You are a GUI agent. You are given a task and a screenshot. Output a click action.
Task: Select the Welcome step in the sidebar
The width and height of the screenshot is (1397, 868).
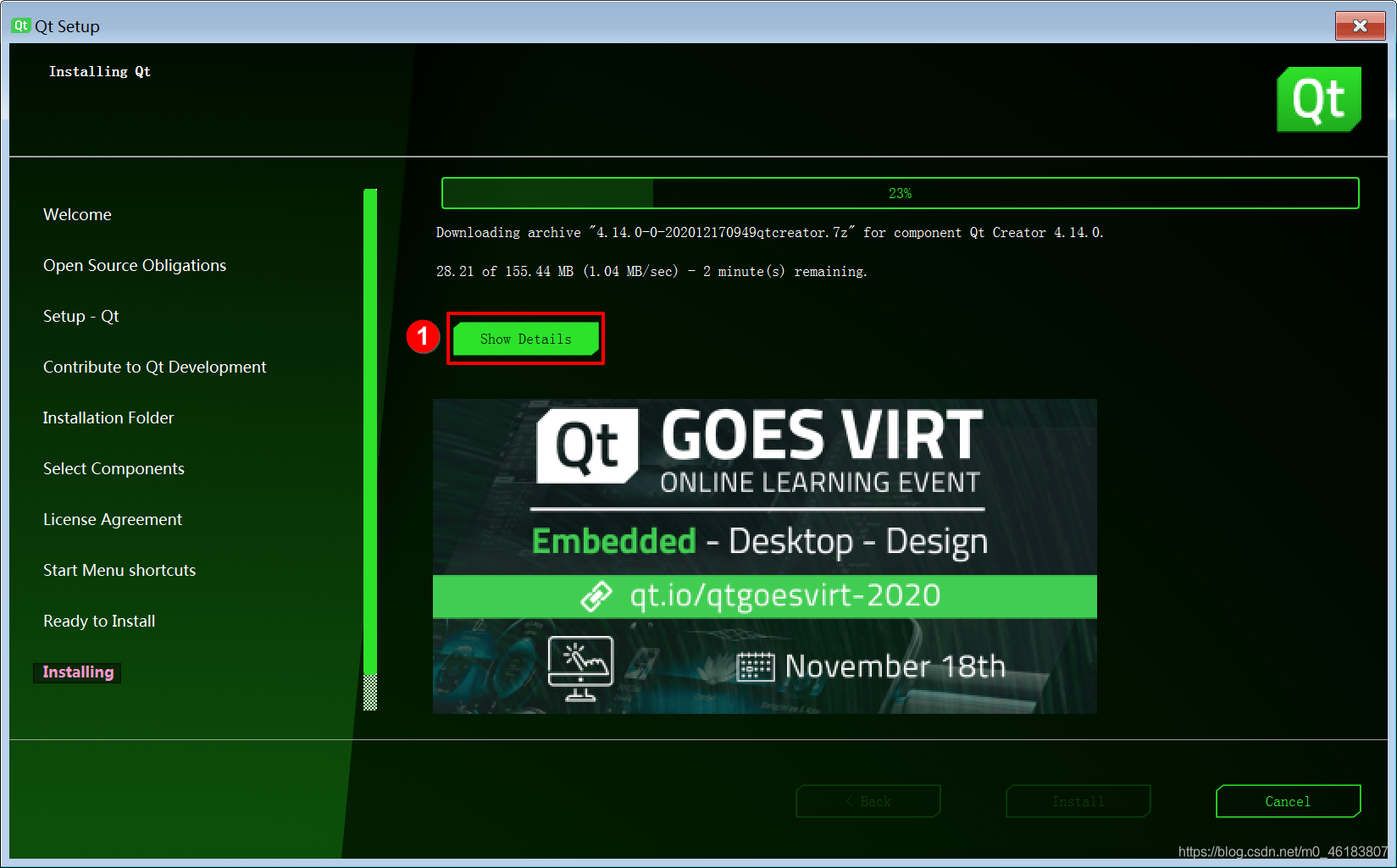coord(77,214)
